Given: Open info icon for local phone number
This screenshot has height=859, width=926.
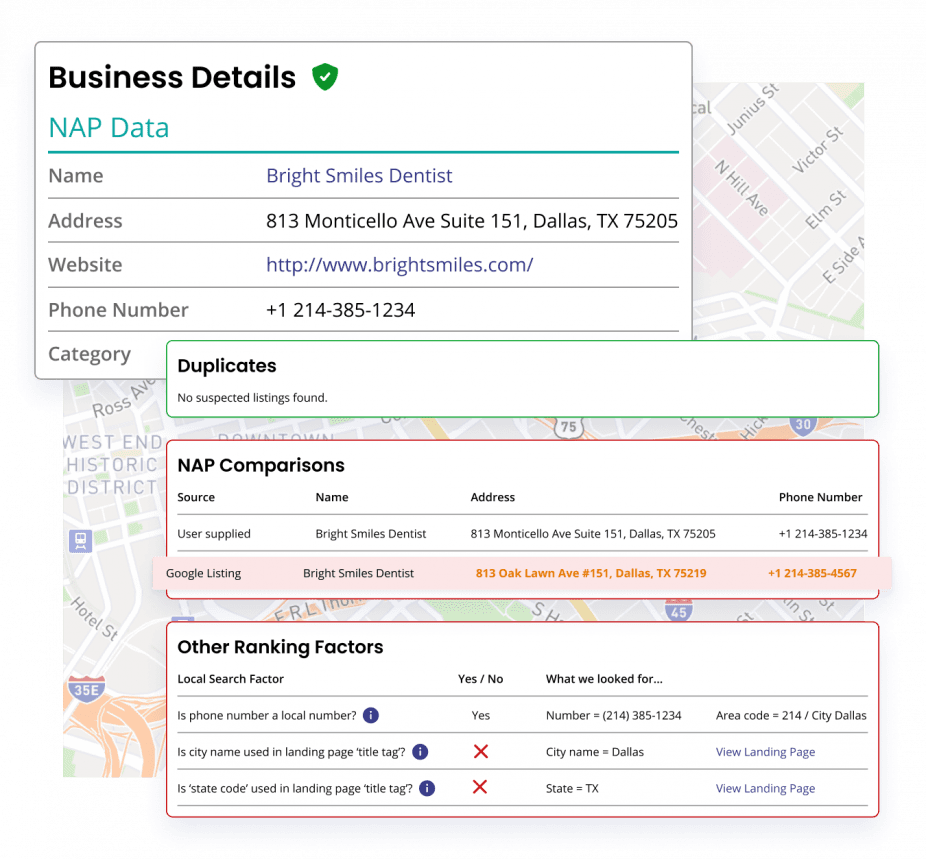Looking at the screenshot, I should [x=371, y=715].
